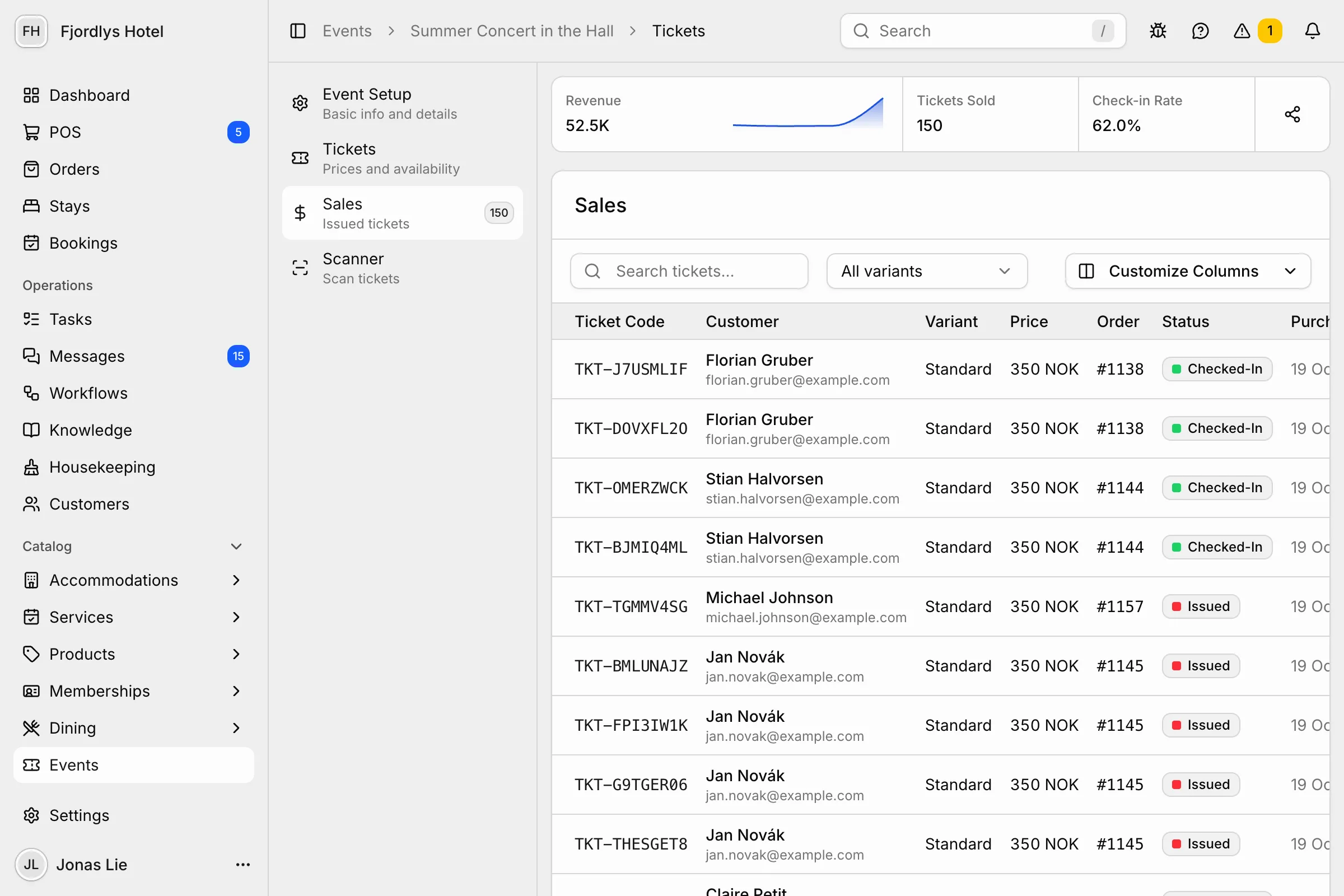Screen dimensions: 1344x896
Task: Go to Workflows
Action: [134, 393]
